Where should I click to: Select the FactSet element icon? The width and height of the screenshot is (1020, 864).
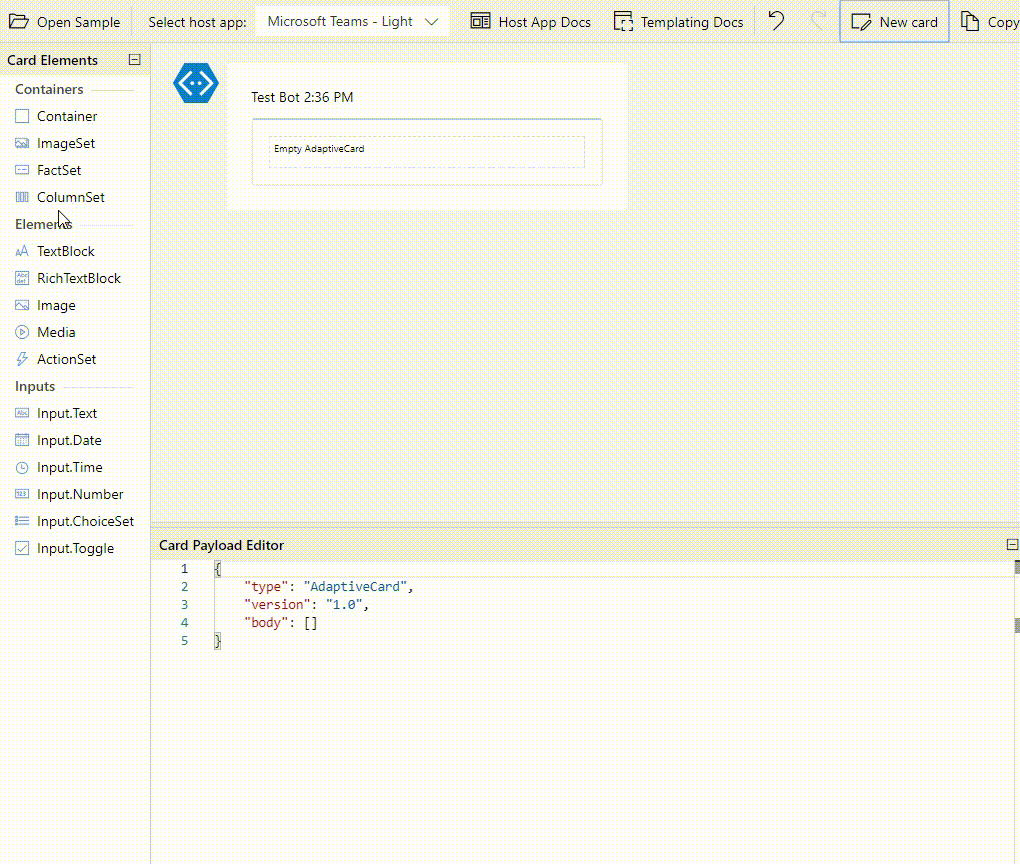click(x=22, y=170)
